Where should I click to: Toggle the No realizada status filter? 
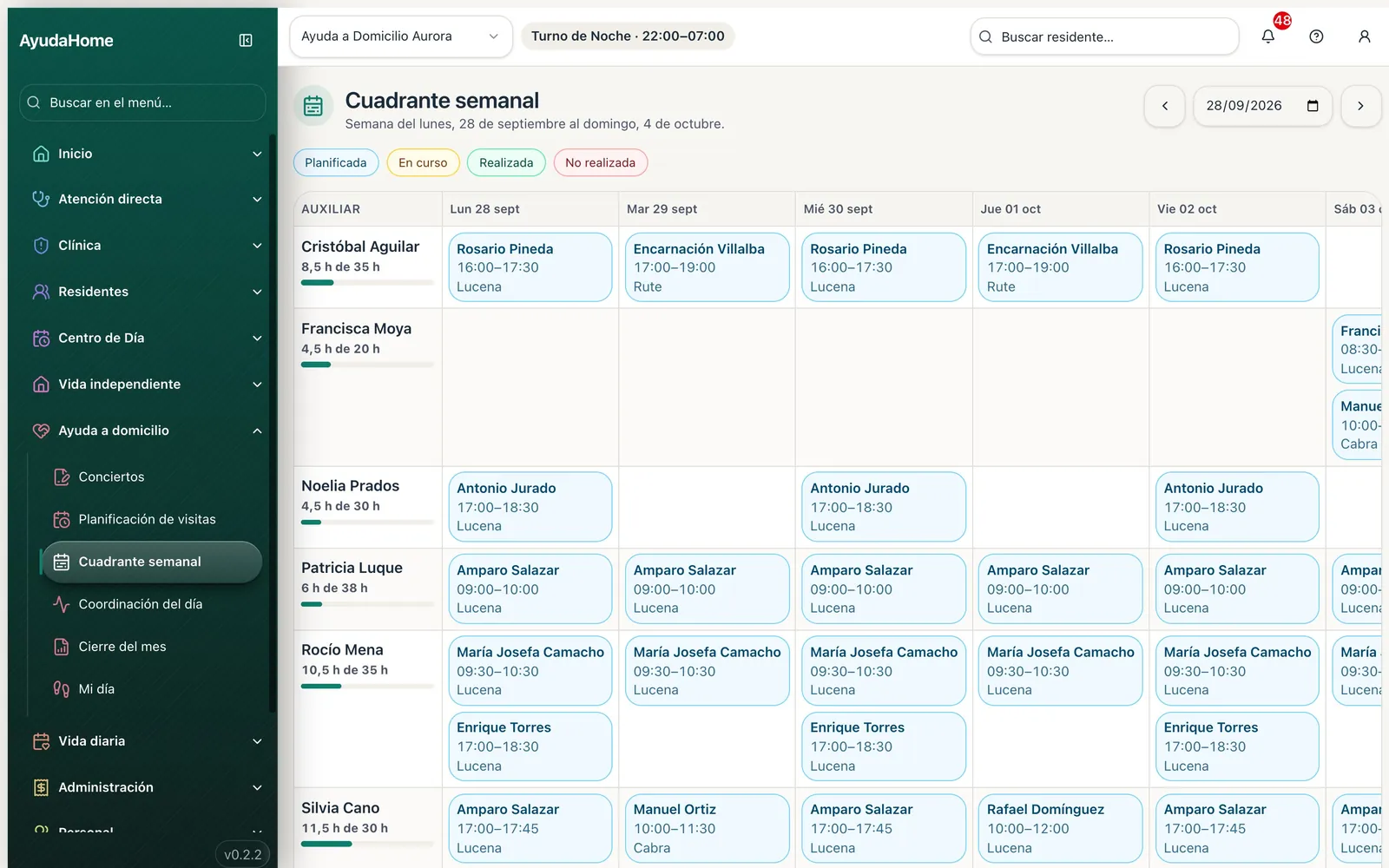coord(601,163)
